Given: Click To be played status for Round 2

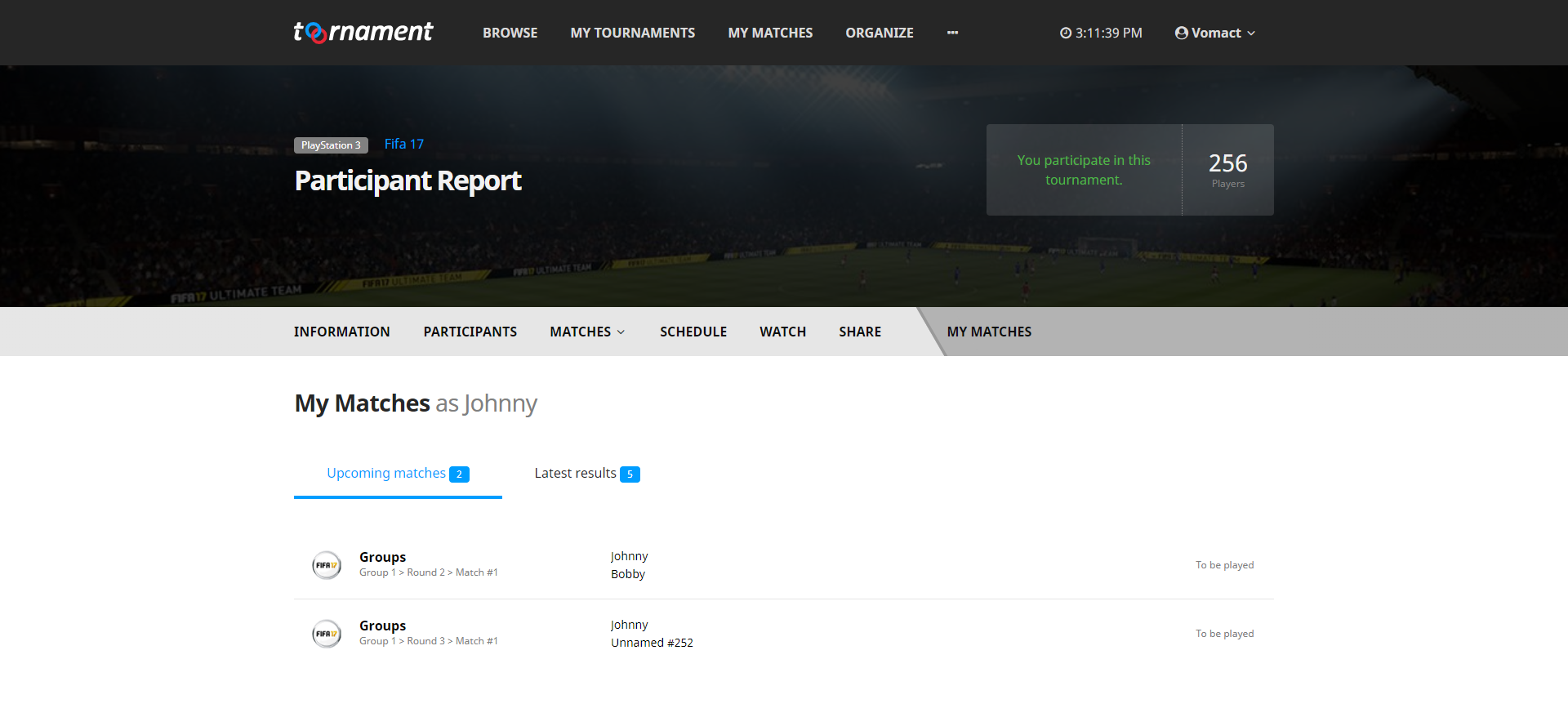Looking at the screenshot, I should click(x=1224, y=565).
